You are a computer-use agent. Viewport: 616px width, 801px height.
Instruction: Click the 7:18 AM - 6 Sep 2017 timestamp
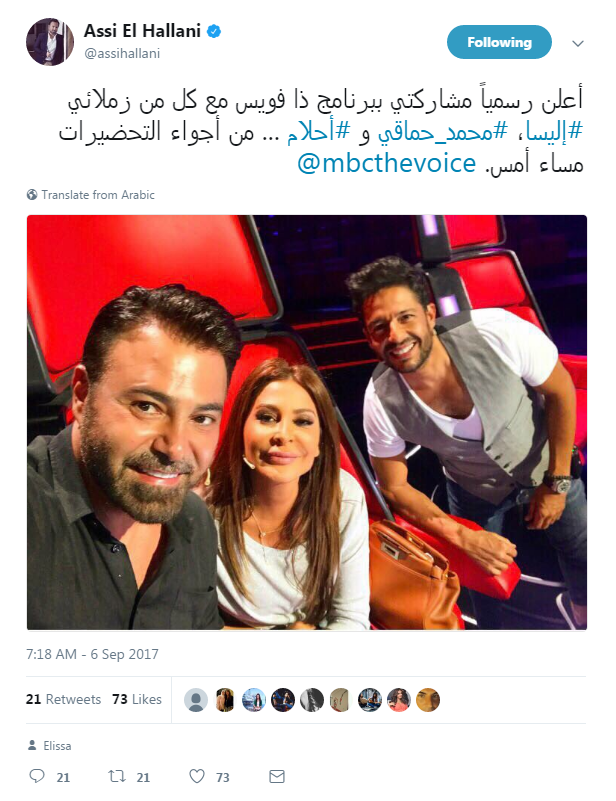[92, 654]
